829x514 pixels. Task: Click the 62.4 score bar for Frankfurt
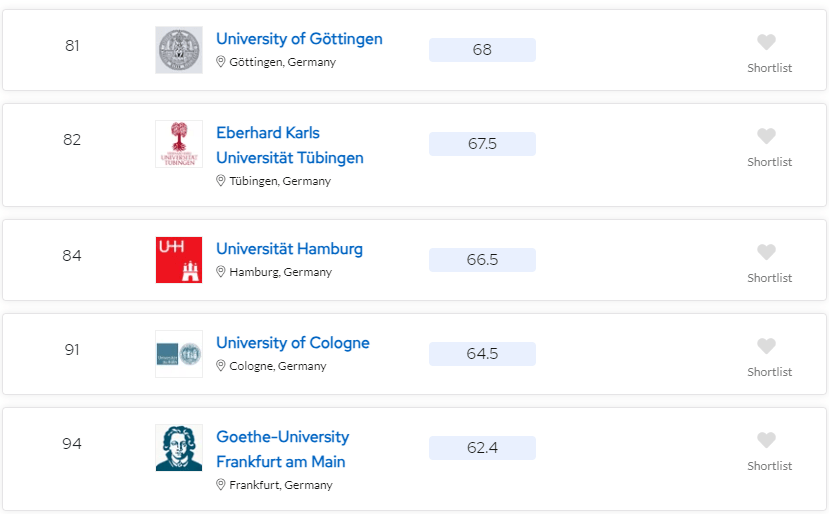click(482, 448)
